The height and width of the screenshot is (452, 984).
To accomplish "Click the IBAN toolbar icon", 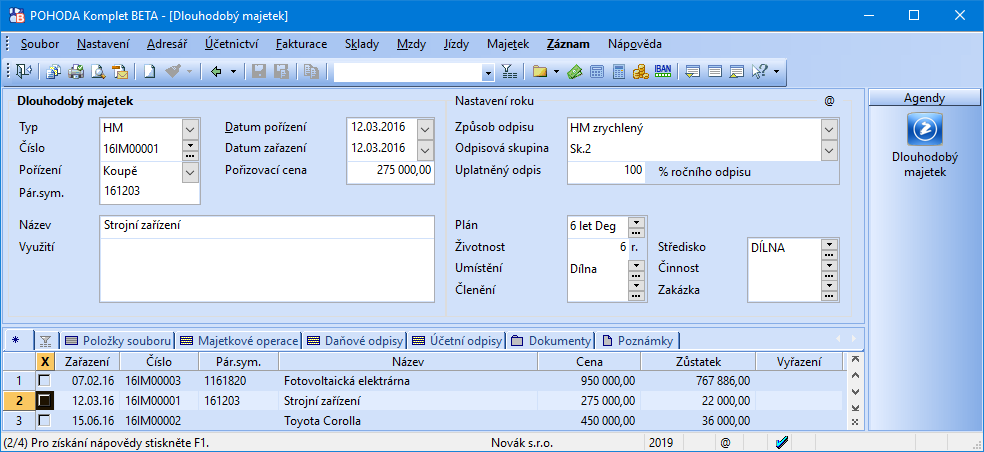I will (663, 71).
